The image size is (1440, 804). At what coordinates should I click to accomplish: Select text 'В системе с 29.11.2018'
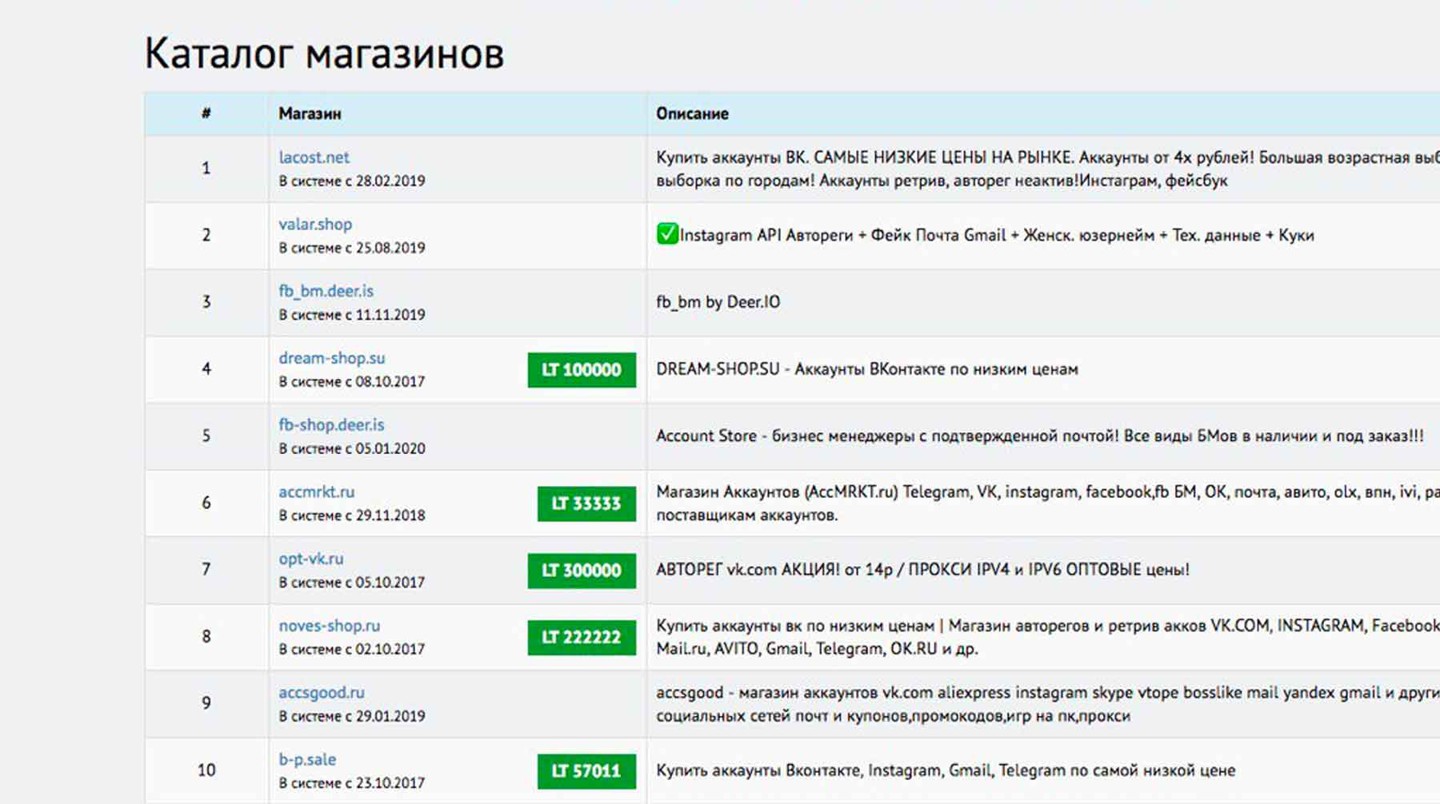pos(352,516)
